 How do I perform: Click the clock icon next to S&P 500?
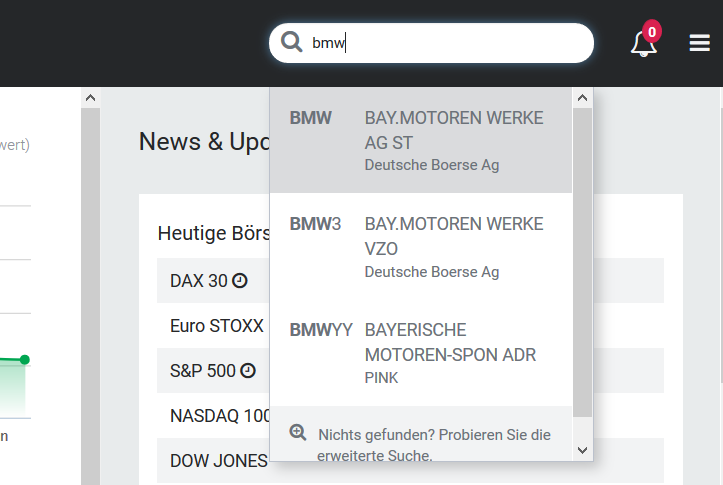pyautogui.click(x=248, y=371)
